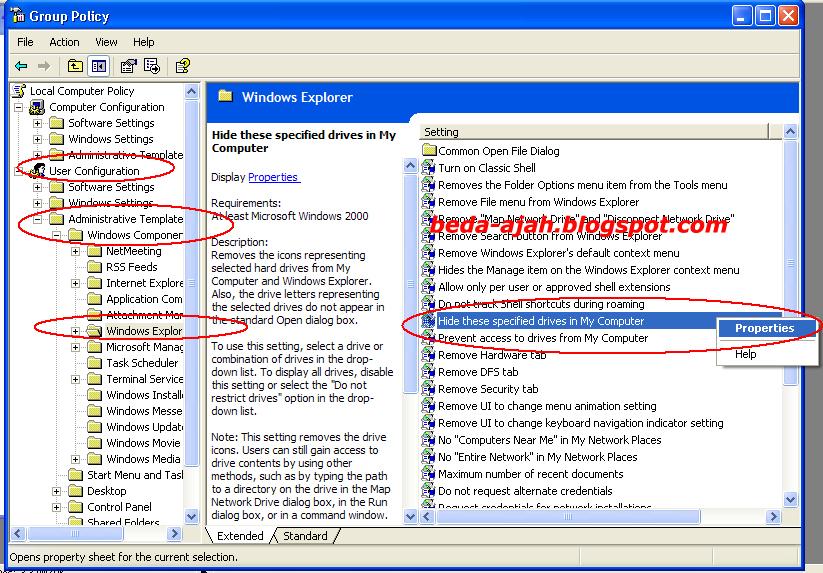Click the Help toolbar icon
Image resolution: width=823 pixels, height=573 pixels.
pos(183,66)
